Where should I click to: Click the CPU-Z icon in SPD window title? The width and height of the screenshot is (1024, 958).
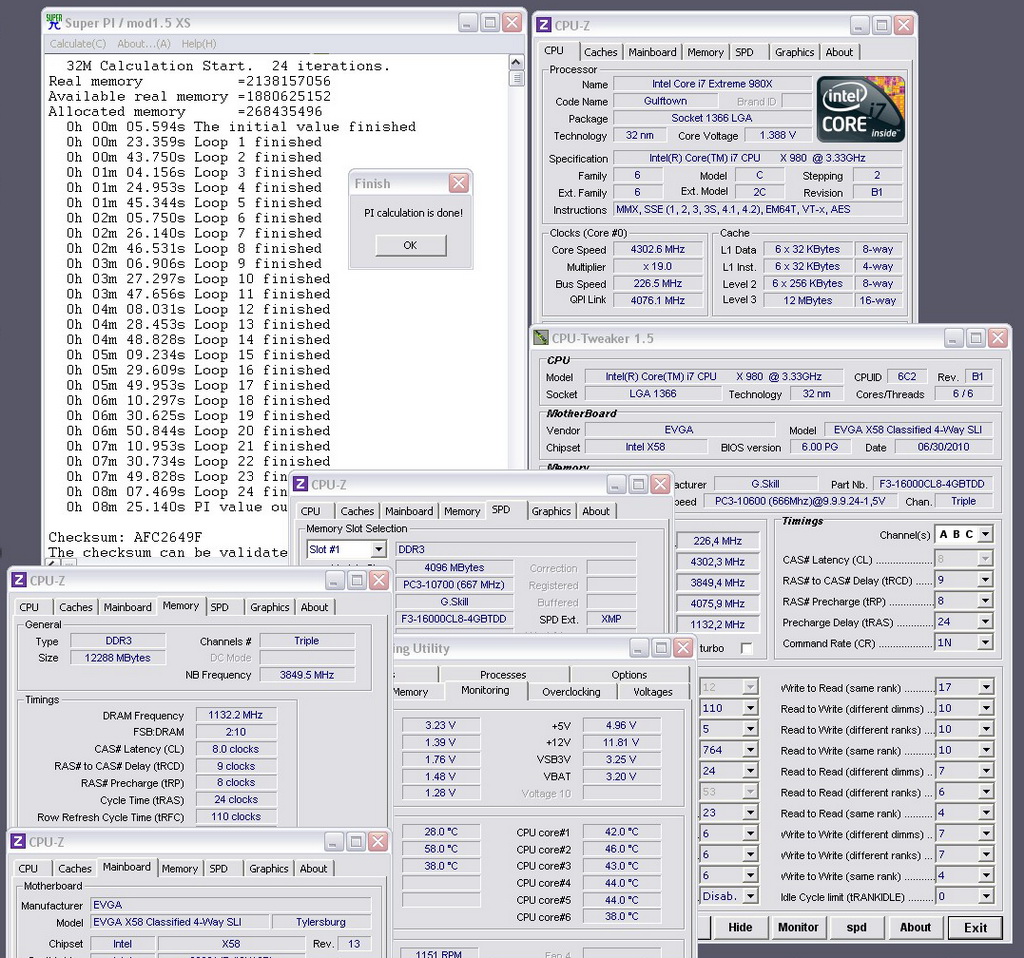pyautogui.click(x=300, y=484)
